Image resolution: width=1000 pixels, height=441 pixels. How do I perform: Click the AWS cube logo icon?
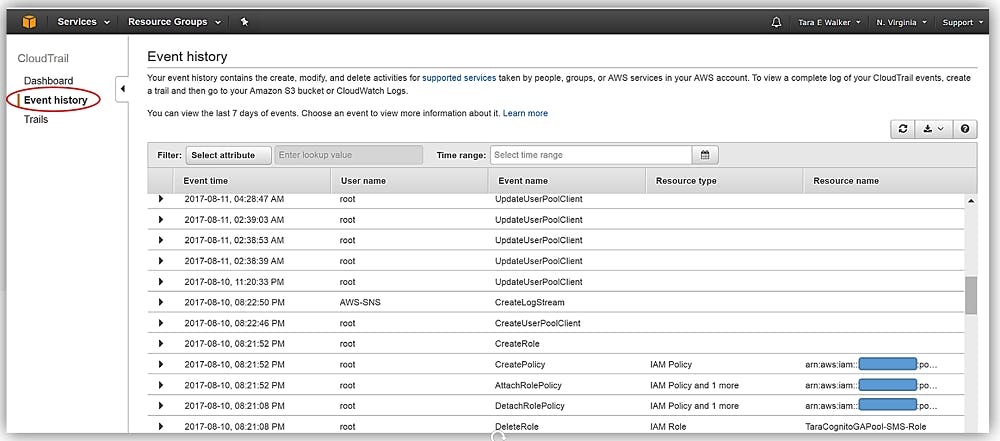(29, 21)
